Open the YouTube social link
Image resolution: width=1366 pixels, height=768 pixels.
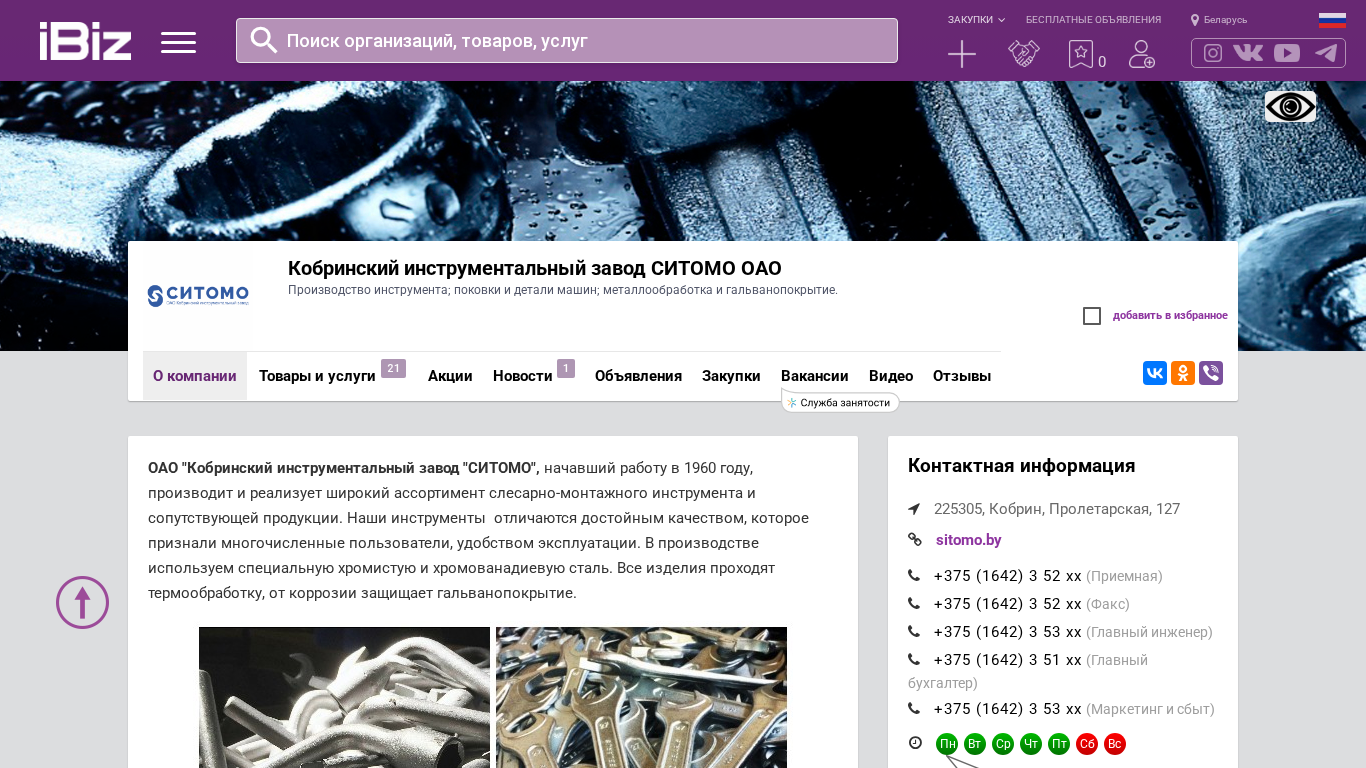click(x=1287, y=53)
